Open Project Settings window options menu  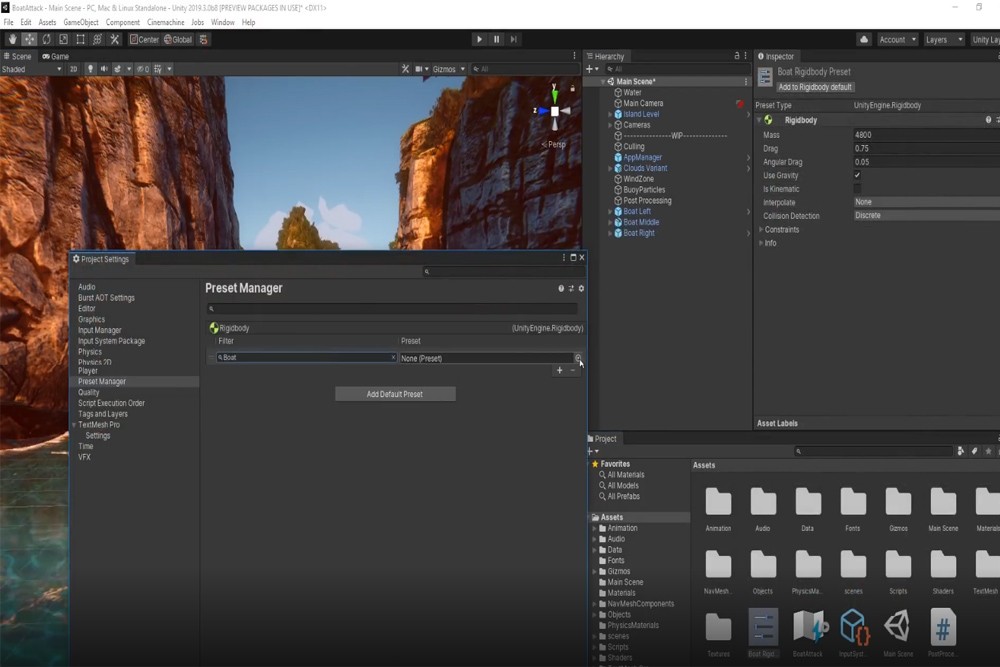tap(564, 258)
